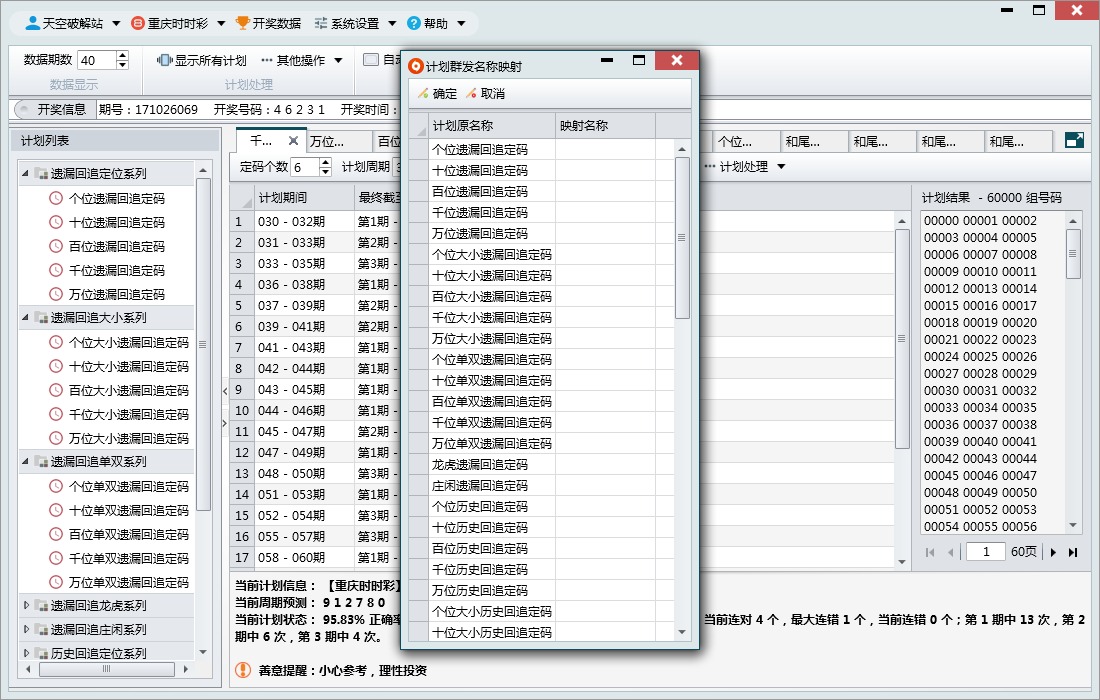Increase 定码个数 with the up stepper
Viewport: 1100px width, 700px height.
click(x=325, y=162)
